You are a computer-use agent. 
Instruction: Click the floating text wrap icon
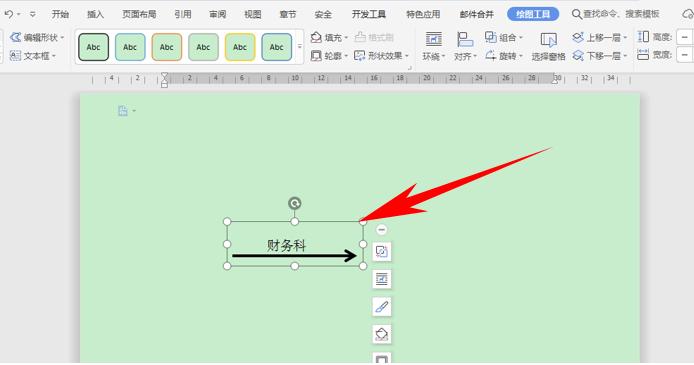382,279
